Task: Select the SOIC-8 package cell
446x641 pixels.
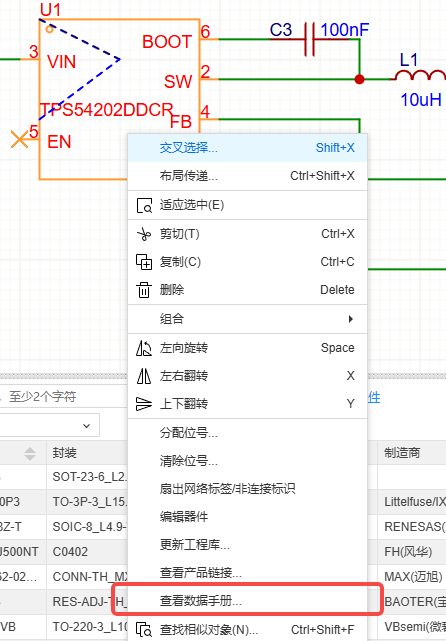Action: pos(87,527)
